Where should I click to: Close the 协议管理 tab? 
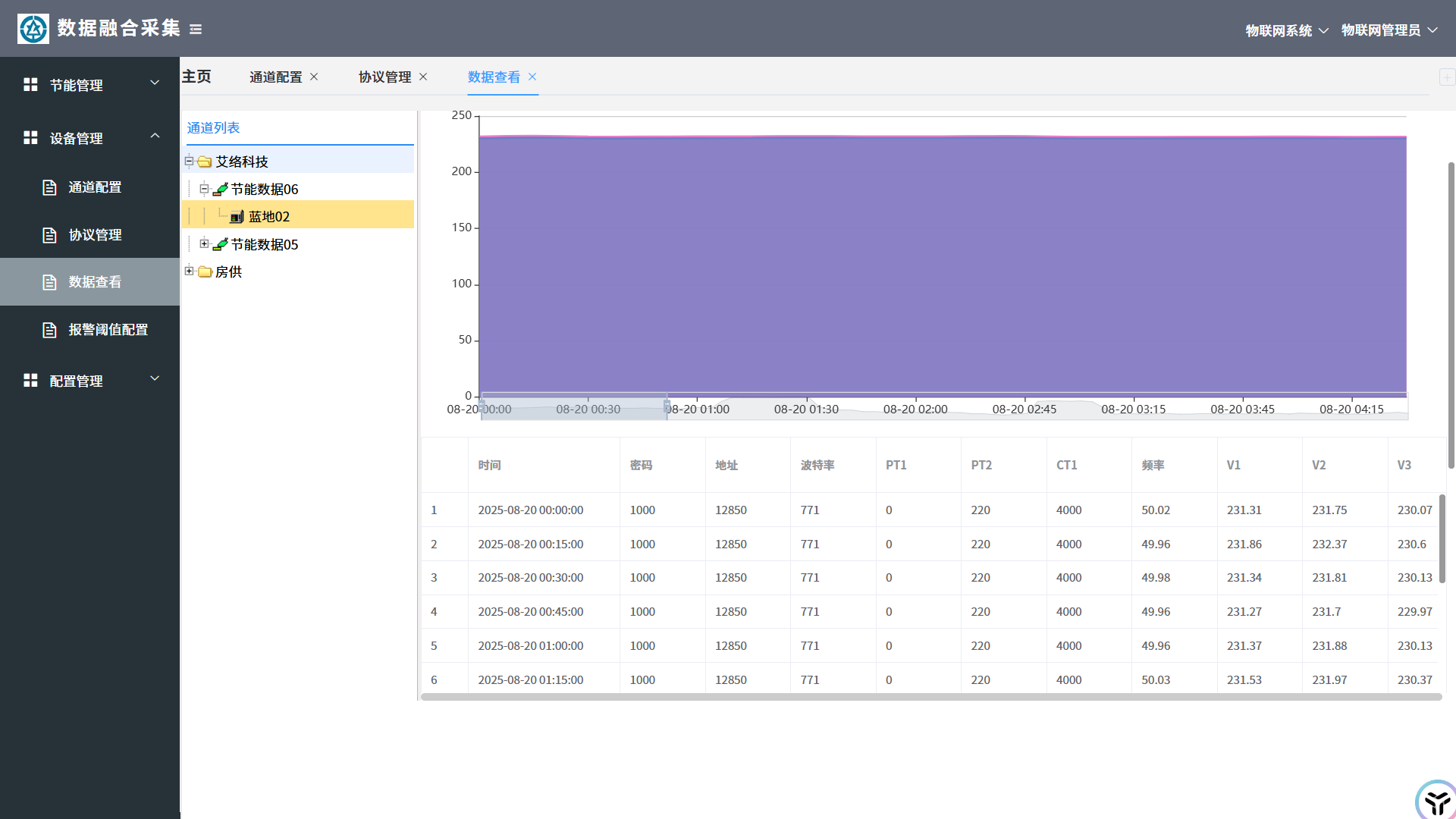(x=423, y=77)
